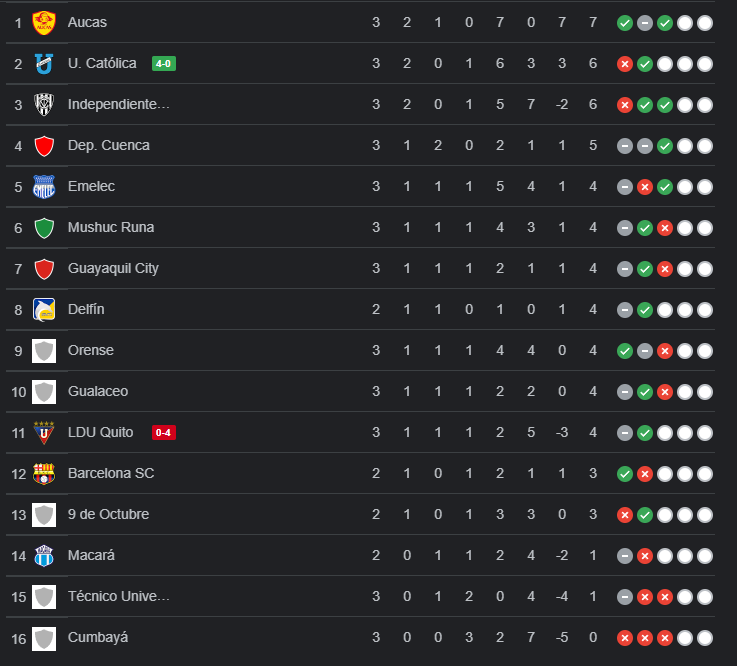The width and height of the screenshot is (737, 666).
Task: Click Cumbayá's first red loss indicator
Action: (x=625, y=638)
